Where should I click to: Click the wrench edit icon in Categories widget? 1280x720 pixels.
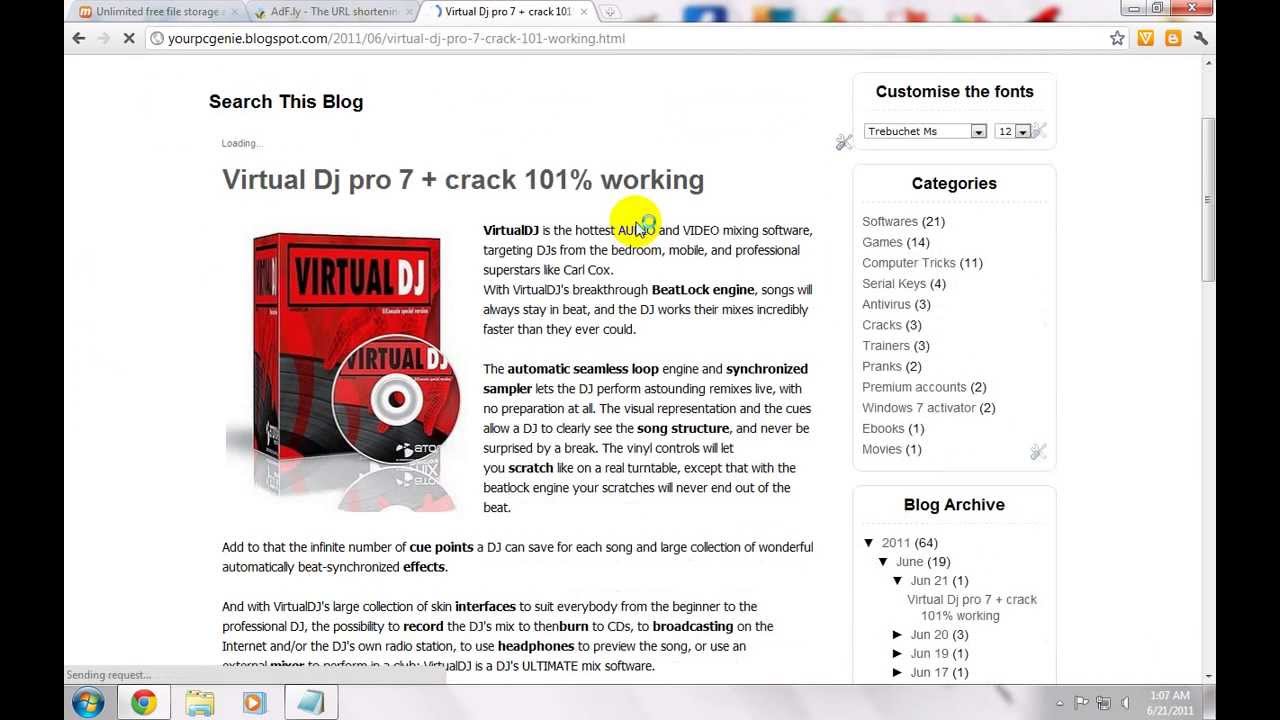click(x=1038, y=452)
